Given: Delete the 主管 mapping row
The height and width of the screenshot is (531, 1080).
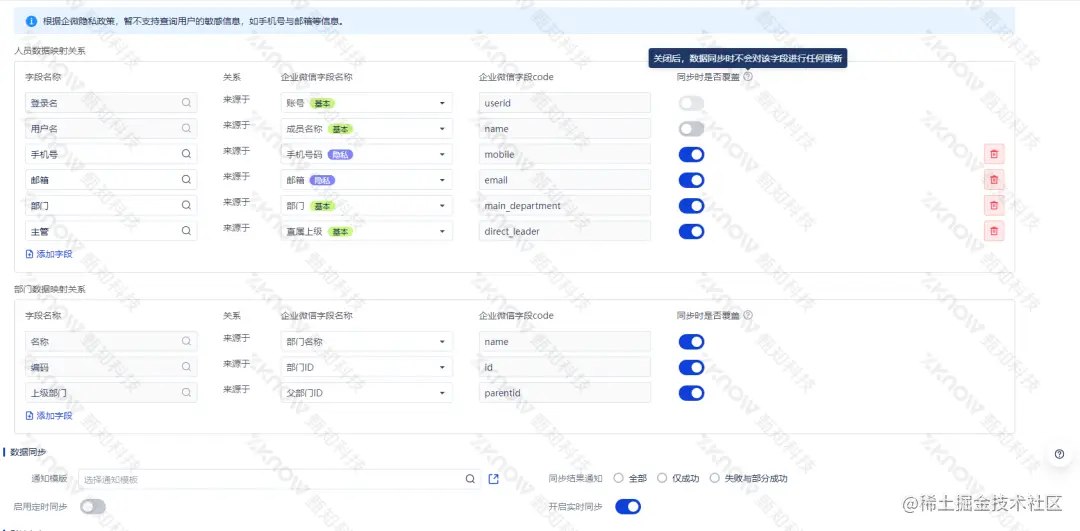Looking at the screenshot, I should coord(994,231).
